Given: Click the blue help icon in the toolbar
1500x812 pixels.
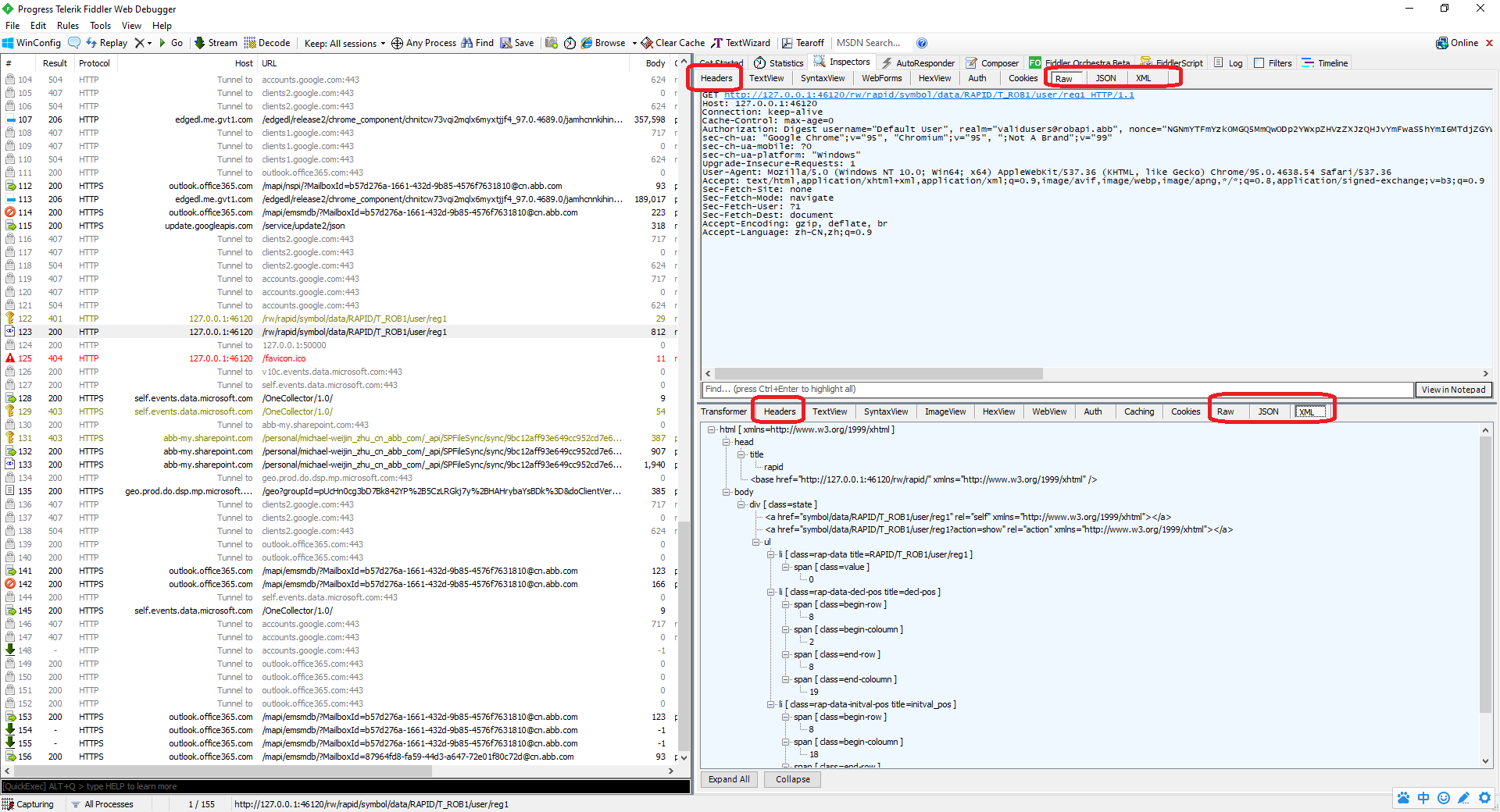Looking at the screenshot, I should point(922,43).
